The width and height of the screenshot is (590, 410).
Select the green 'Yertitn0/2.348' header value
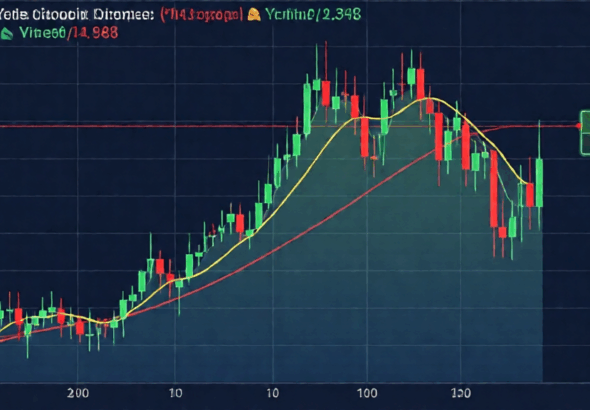click(x=313, y=14)
